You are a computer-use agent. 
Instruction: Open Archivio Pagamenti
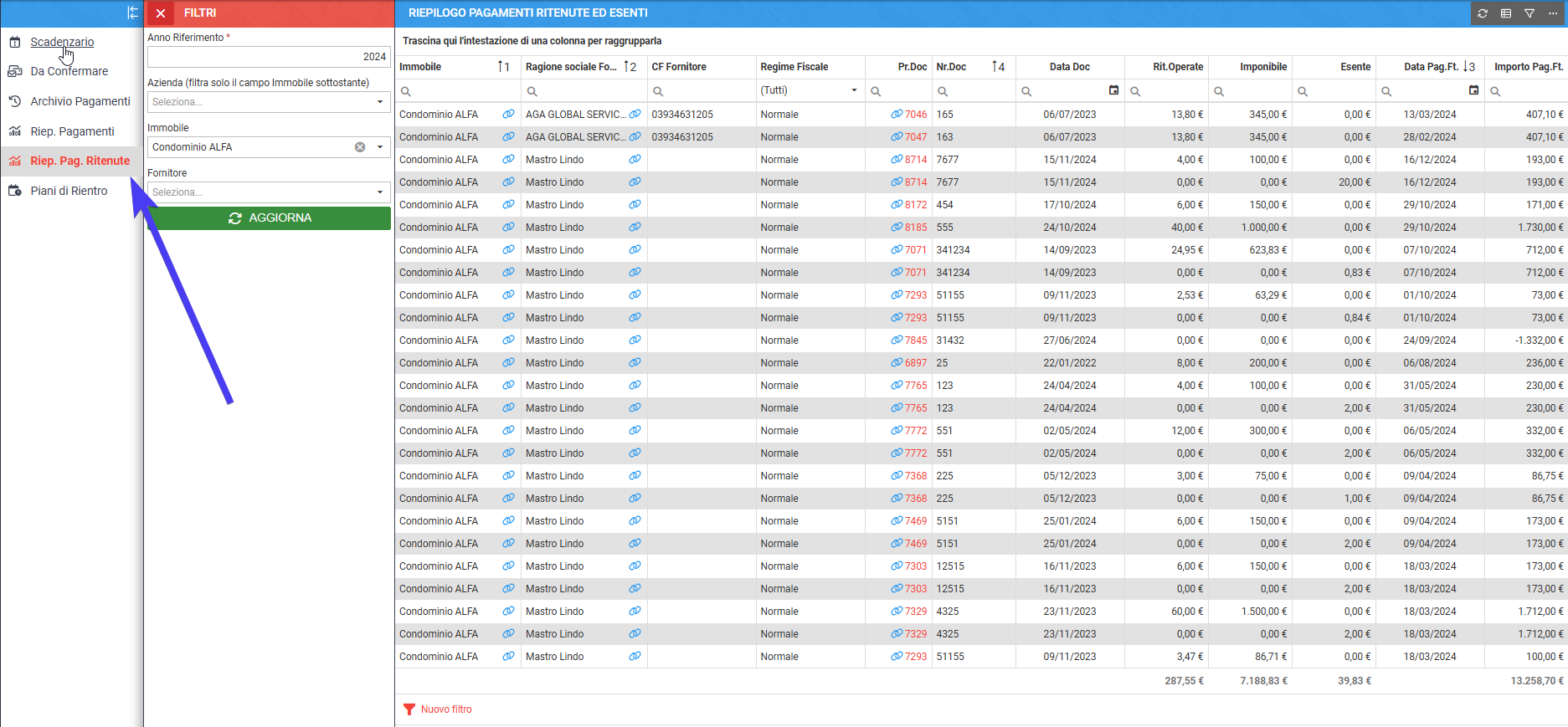coord(80,101)
